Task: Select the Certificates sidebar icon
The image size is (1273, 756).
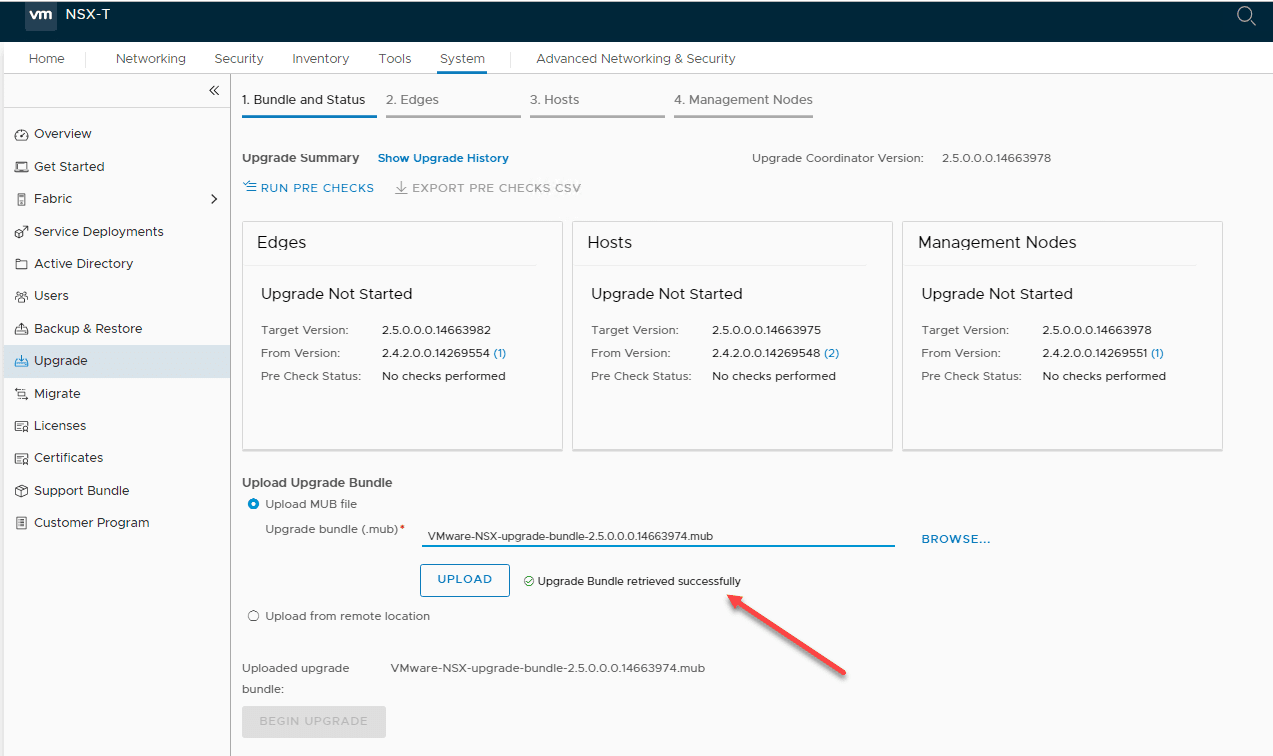Action: [x=20, y=457]
